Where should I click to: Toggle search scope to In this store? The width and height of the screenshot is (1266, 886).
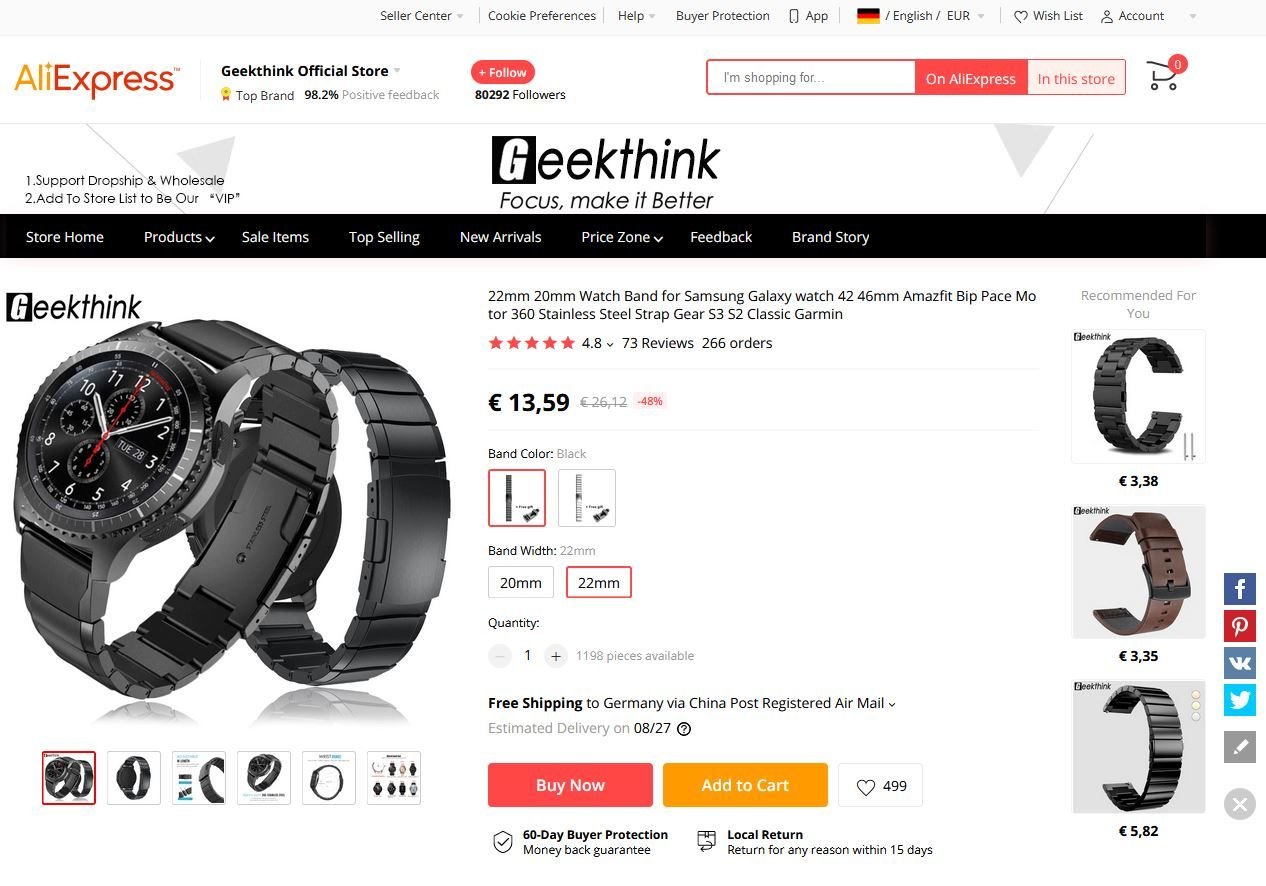1076,78
